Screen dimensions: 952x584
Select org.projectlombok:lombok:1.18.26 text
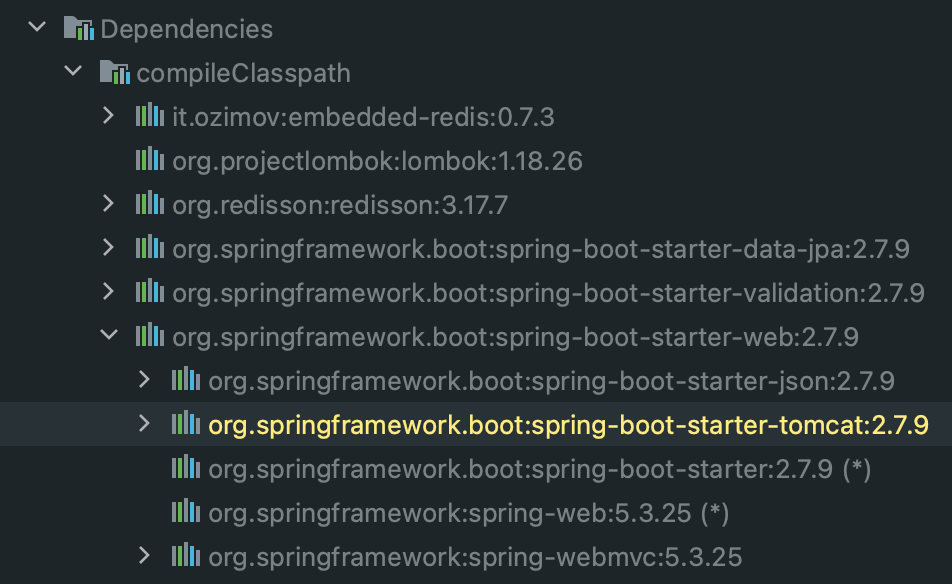[377, 161]
